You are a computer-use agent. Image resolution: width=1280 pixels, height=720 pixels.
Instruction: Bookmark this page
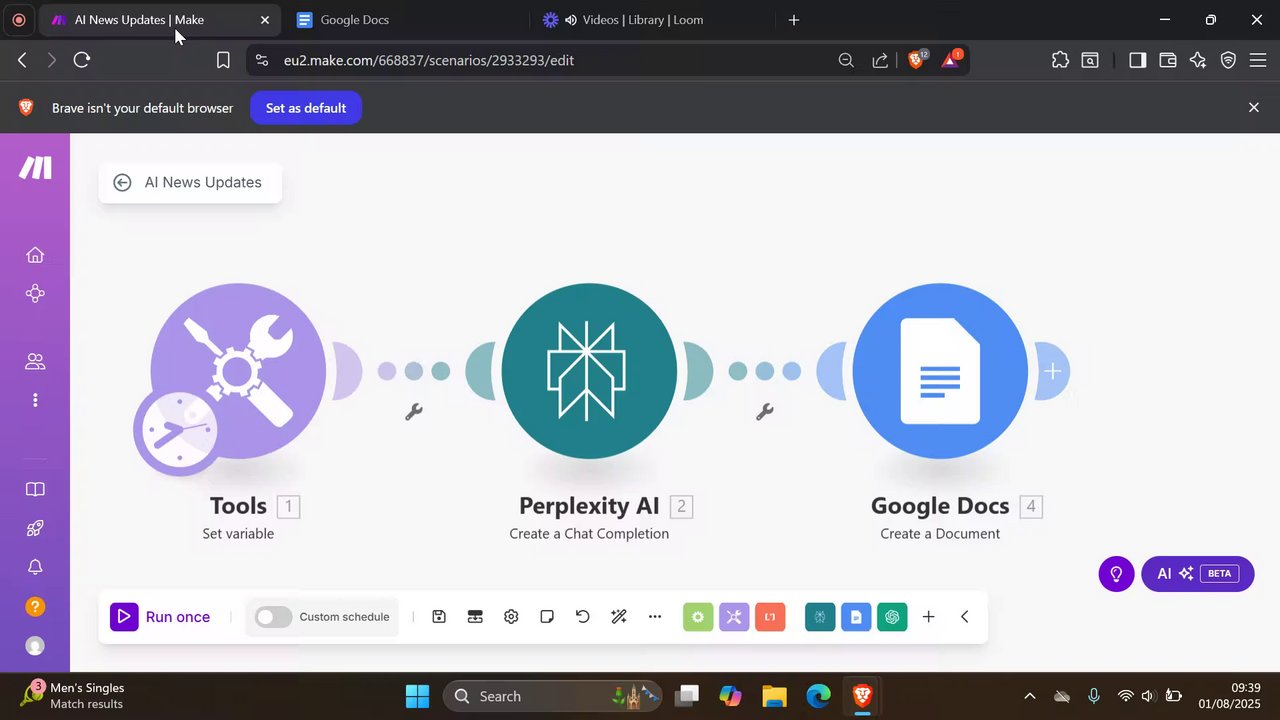pos(223,60)
